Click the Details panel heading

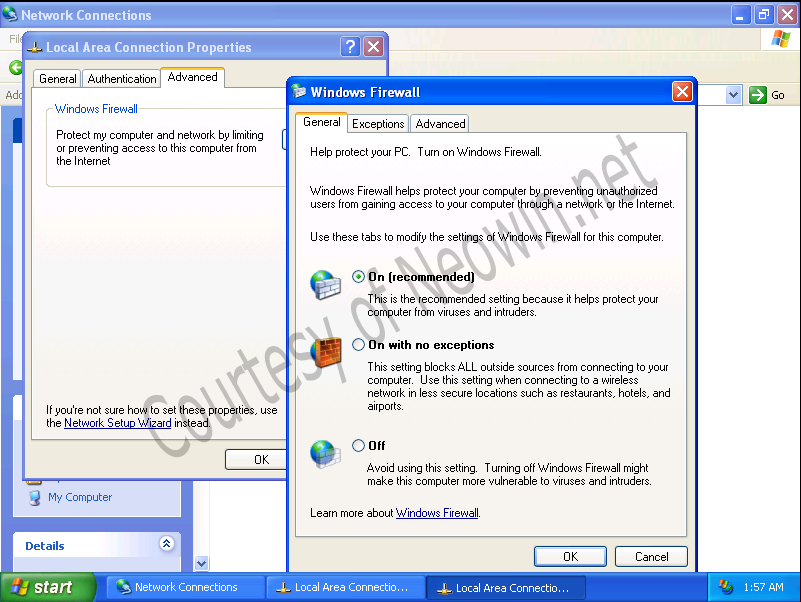tap(45, 546)
